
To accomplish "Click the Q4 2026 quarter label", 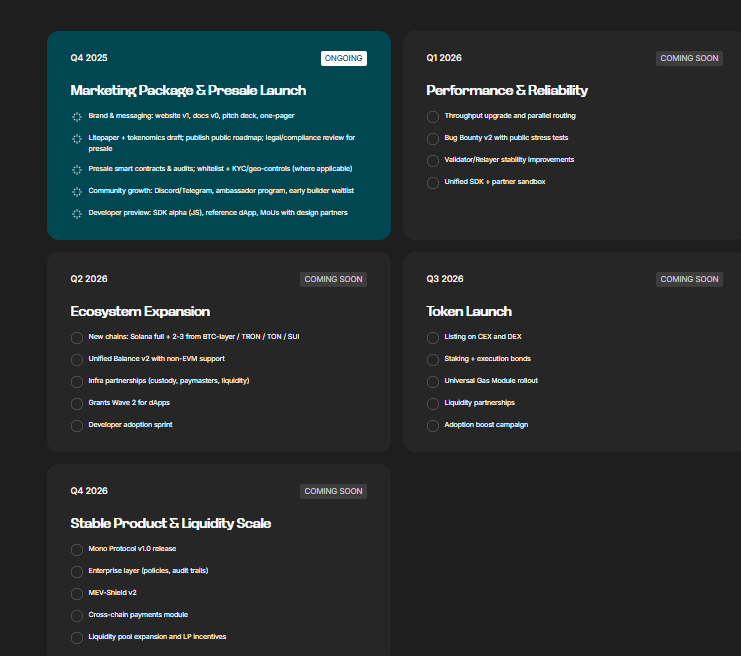I will pos(89,491).
